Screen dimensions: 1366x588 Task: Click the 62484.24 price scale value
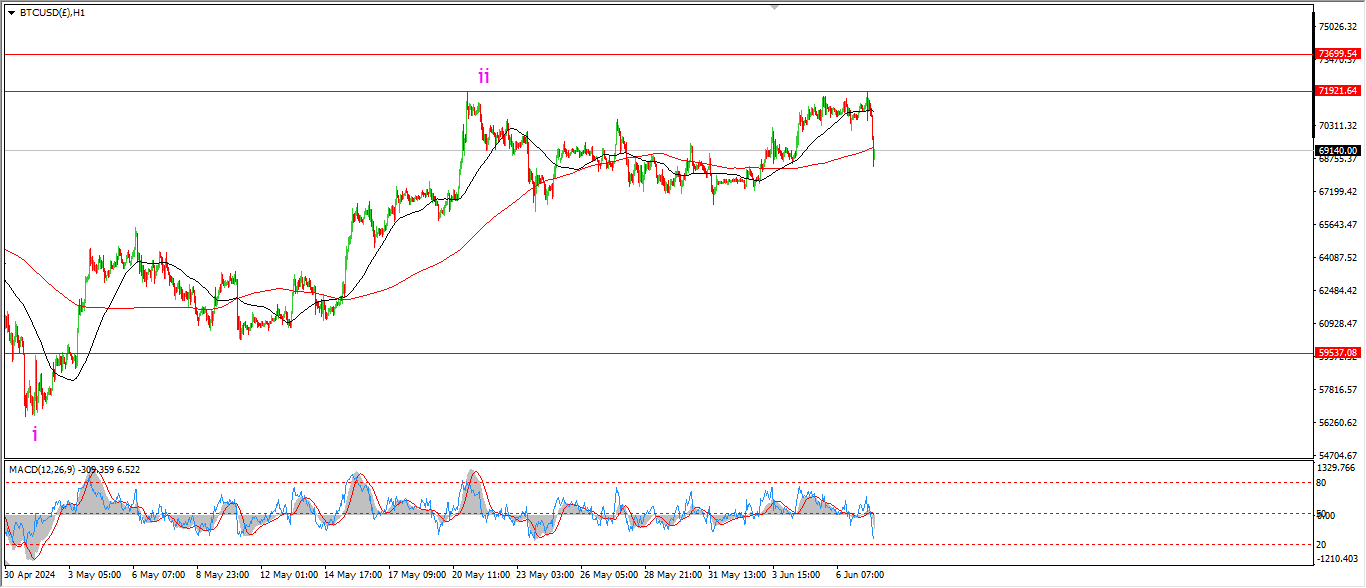point(1339,291)
